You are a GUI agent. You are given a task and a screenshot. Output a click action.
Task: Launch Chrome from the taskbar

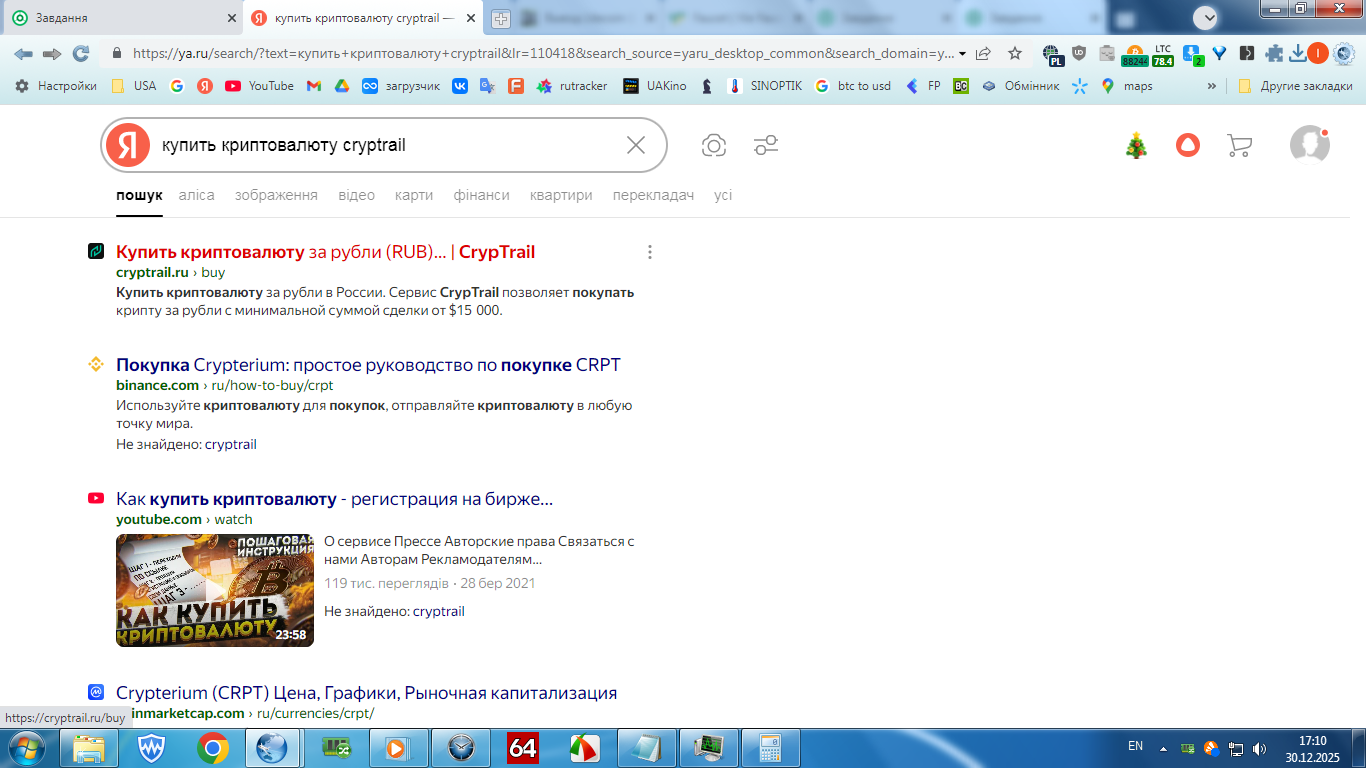(x=212, y=748)
